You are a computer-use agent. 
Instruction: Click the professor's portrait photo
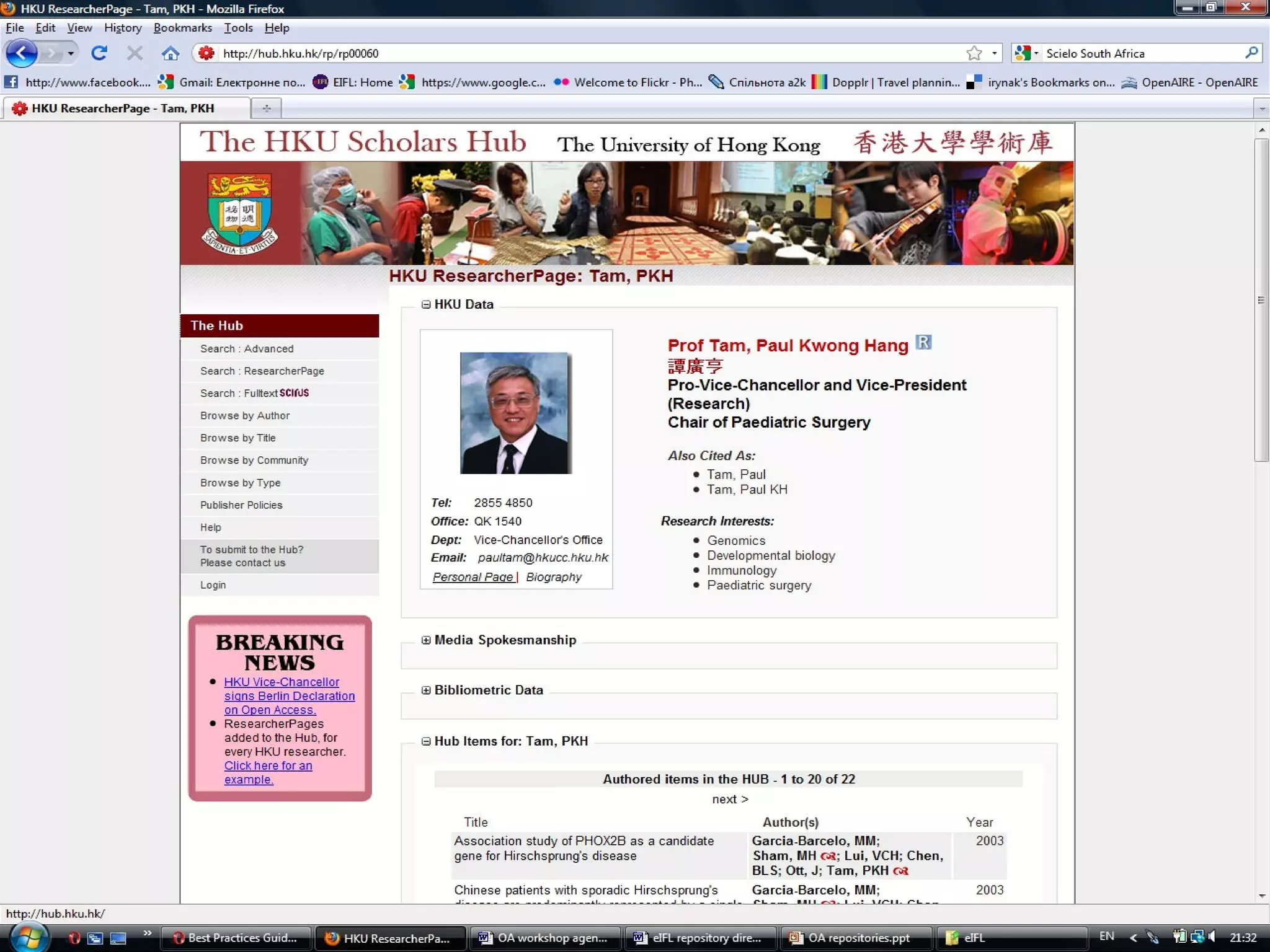pyautogui.click(x=515, y=413)
